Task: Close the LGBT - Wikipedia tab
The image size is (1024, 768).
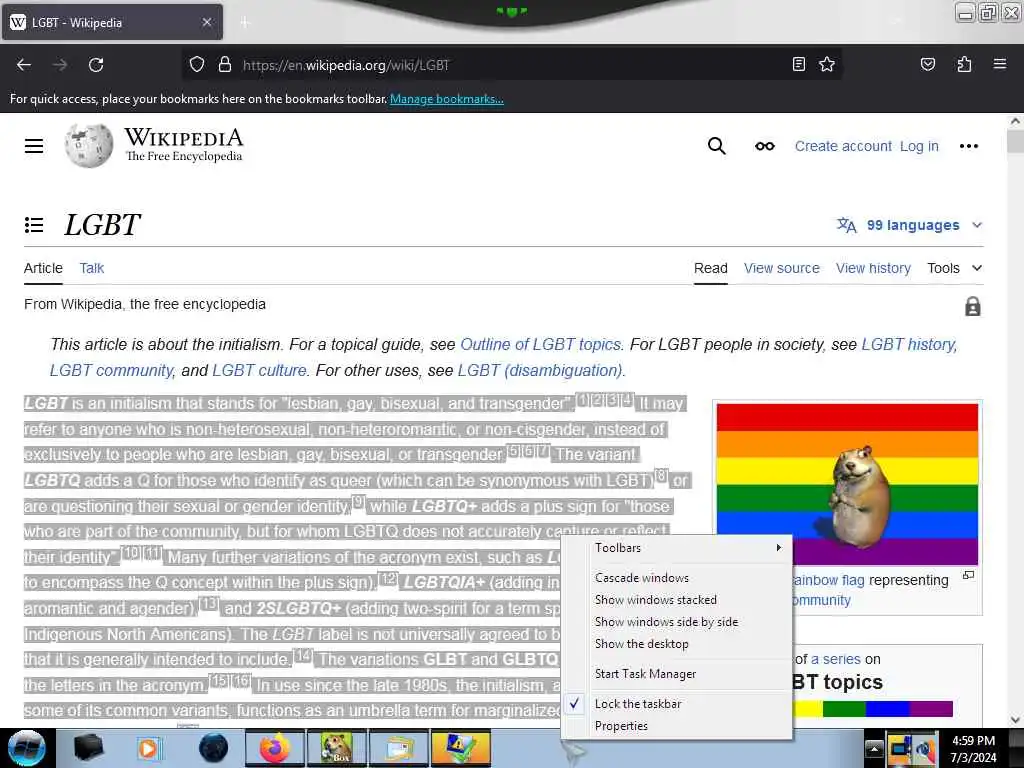Action: pyautogui.click(x=207, y=22)
